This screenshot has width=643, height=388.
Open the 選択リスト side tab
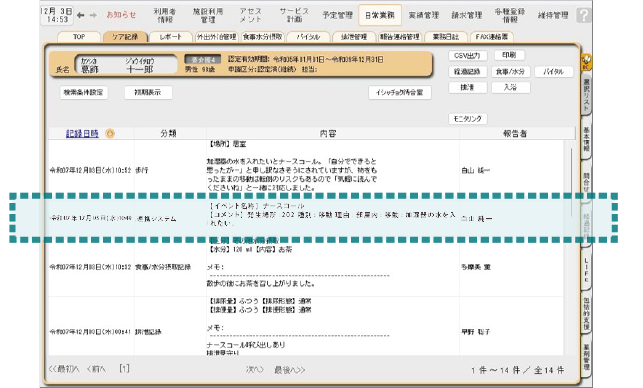tap(586, 95)
